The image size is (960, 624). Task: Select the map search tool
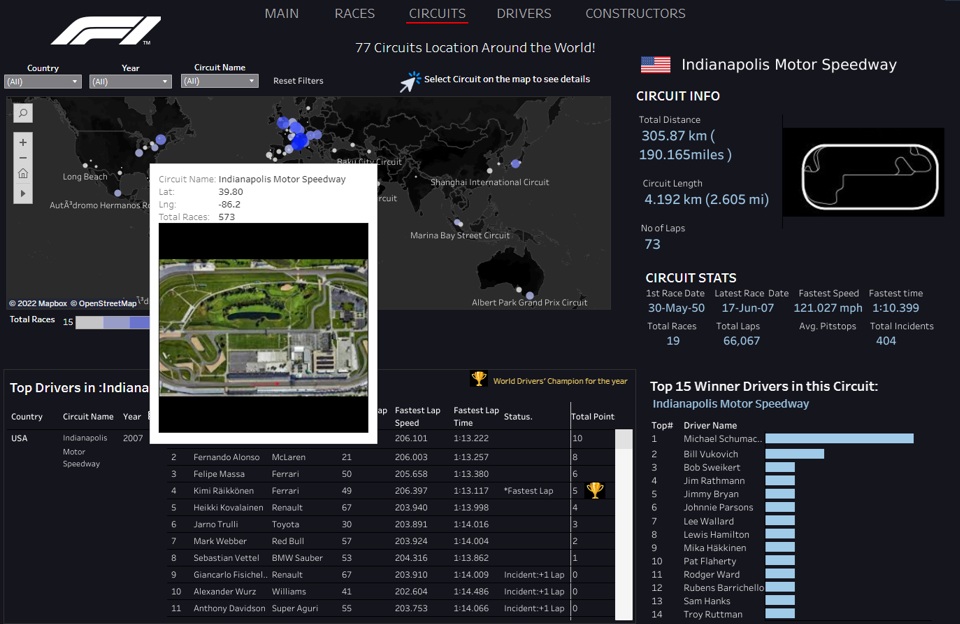21,113
